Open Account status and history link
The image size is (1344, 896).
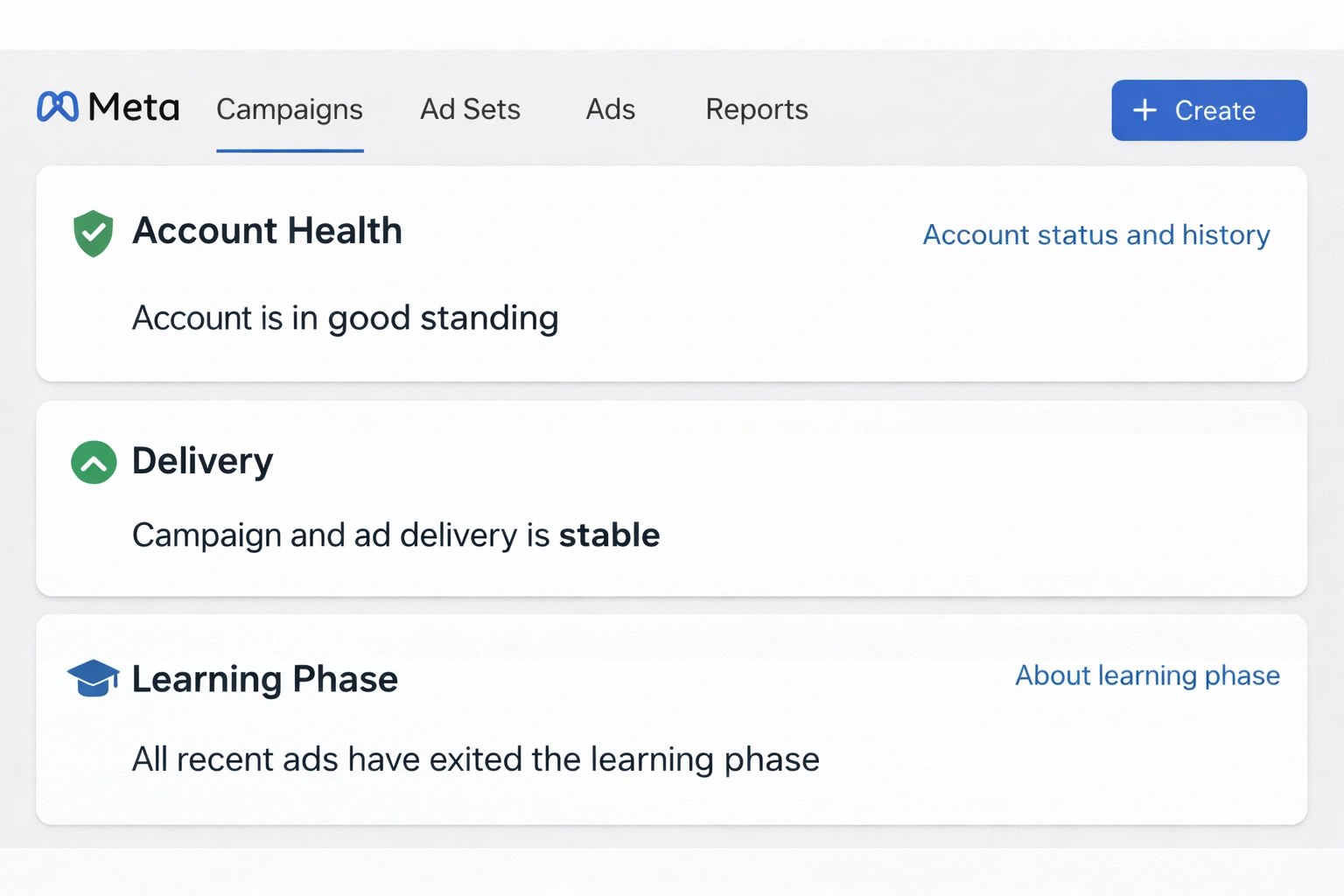point(1096,234)
